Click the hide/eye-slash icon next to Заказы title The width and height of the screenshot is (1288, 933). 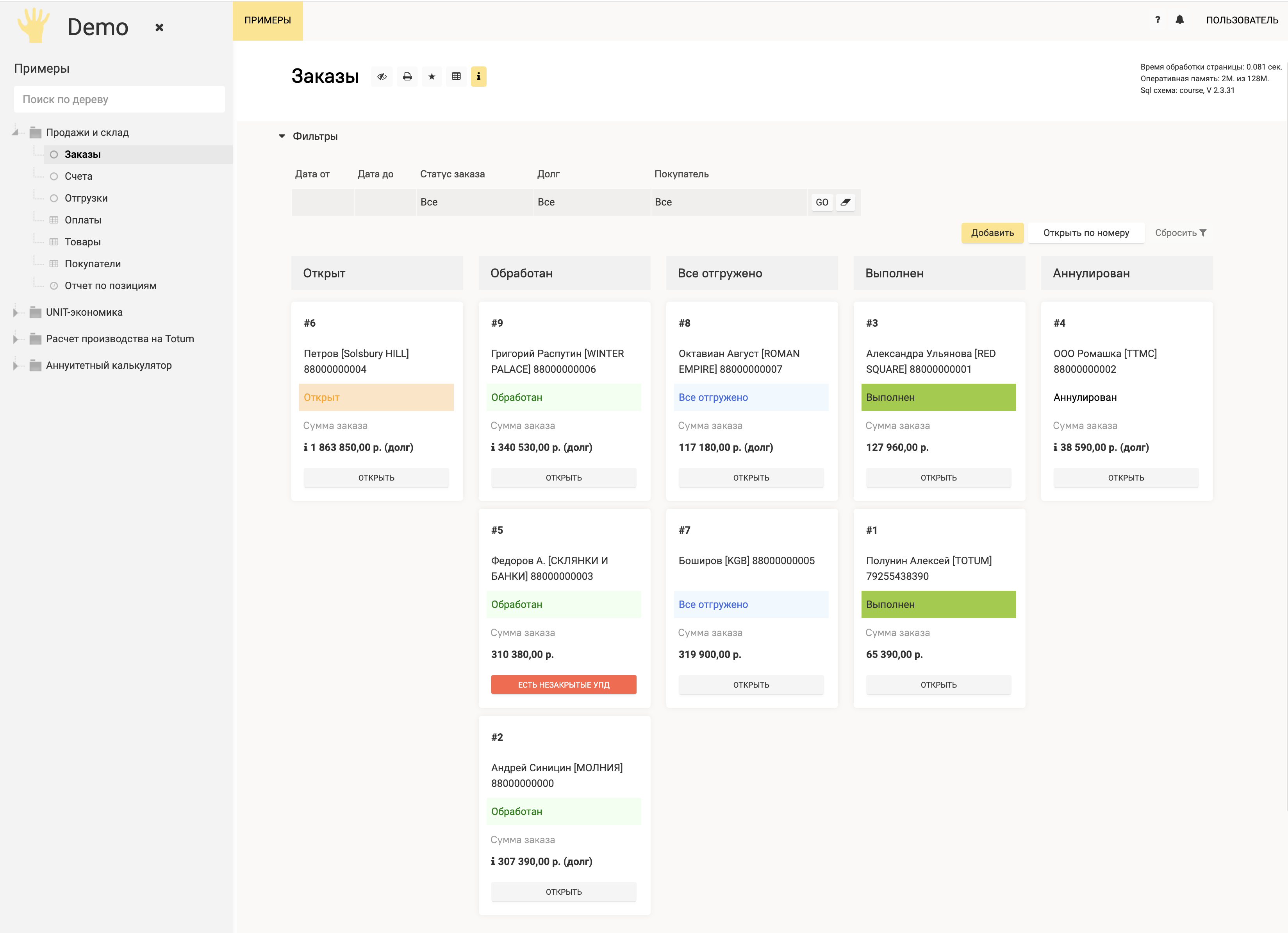click(x=382, y=76)
